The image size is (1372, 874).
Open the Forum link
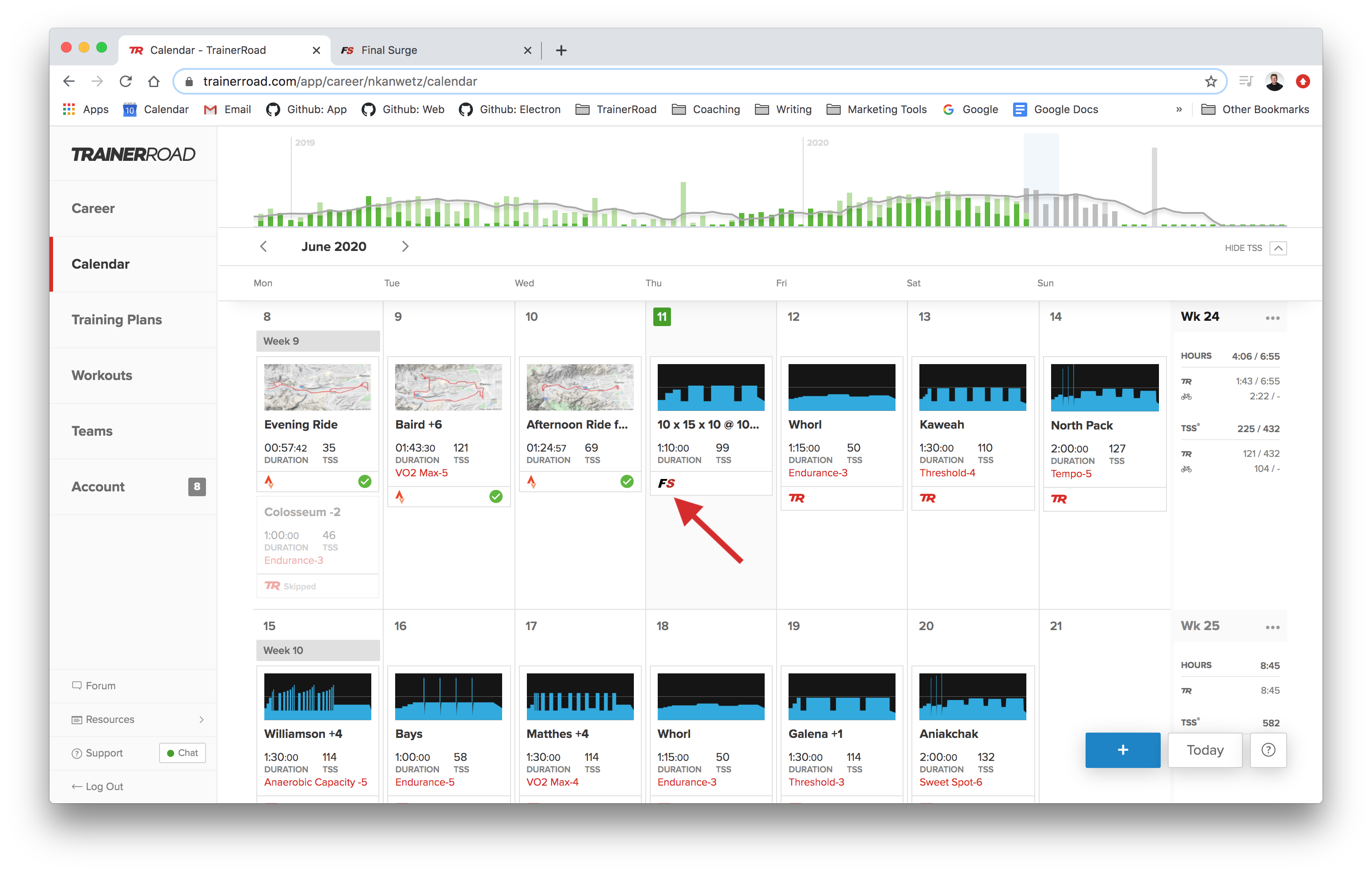94,685
